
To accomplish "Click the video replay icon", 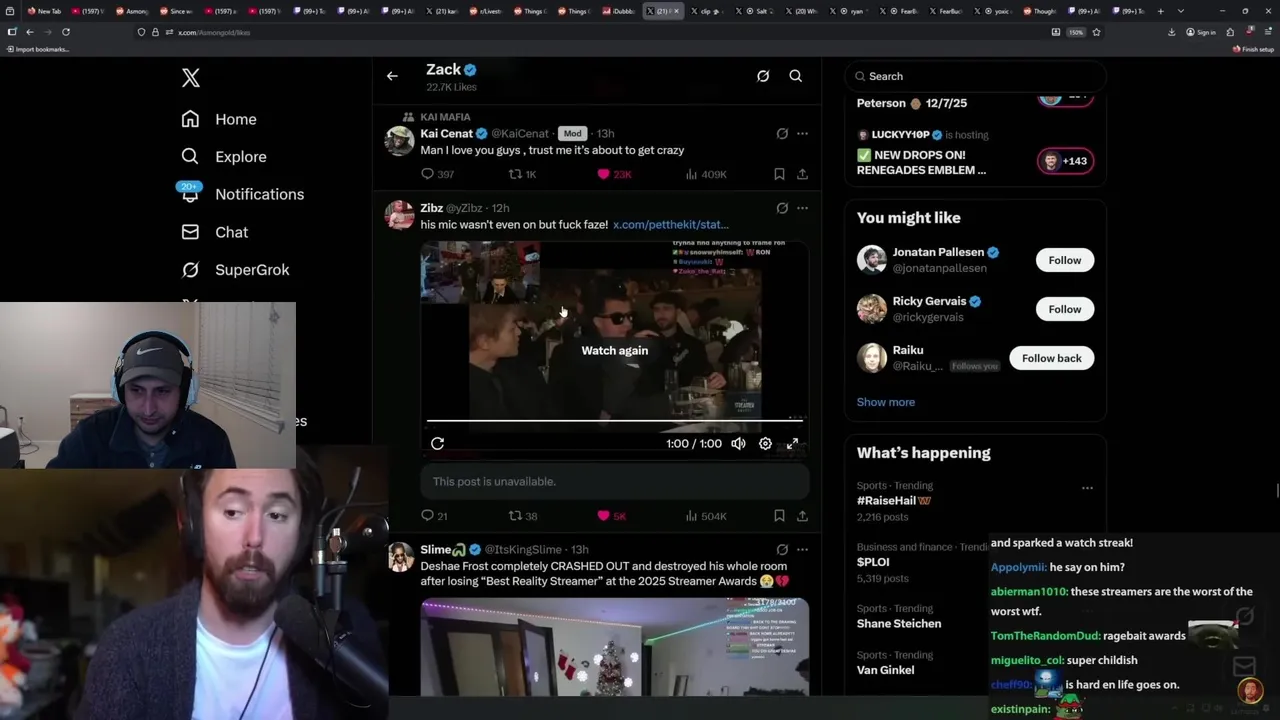I will tap(437, 443).
